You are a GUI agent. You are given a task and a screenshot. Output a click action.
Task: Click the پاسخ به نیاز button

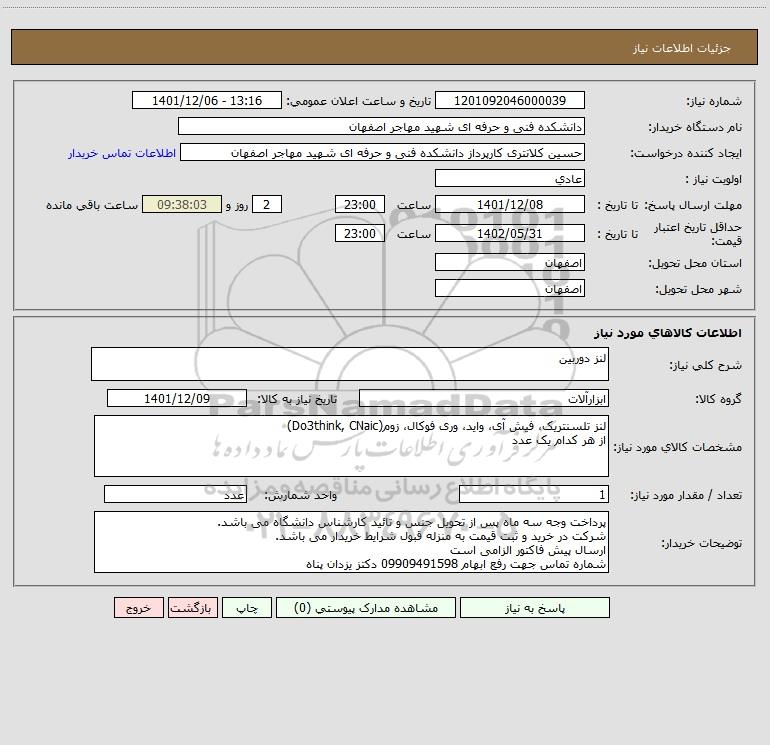click(535, 607)
